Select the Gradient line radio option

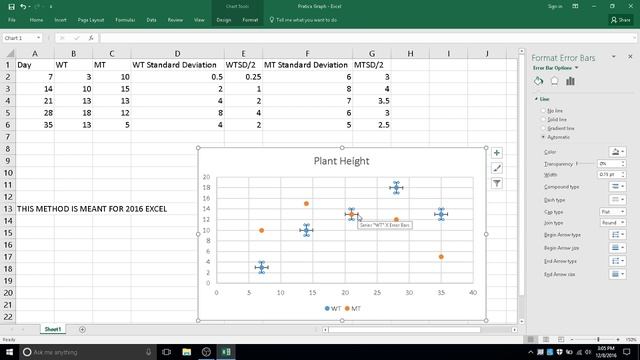pos(543,128)
